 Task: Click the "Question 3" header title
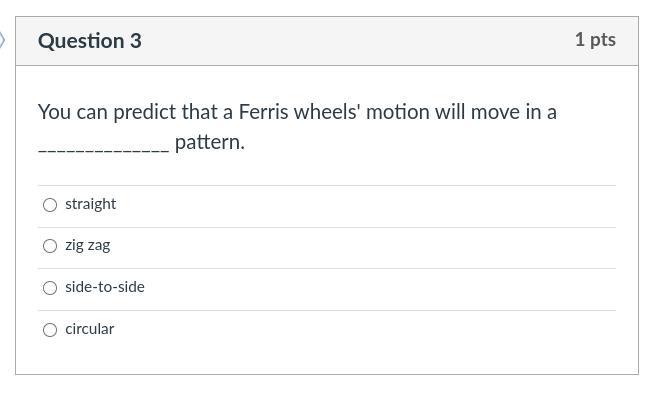89,41
